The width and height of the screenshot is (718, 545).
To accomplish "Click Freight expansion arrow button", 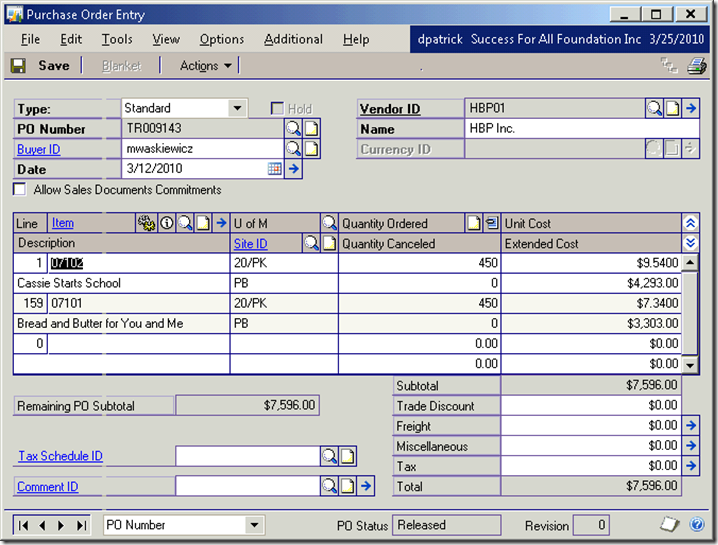I will coord(690,426).
